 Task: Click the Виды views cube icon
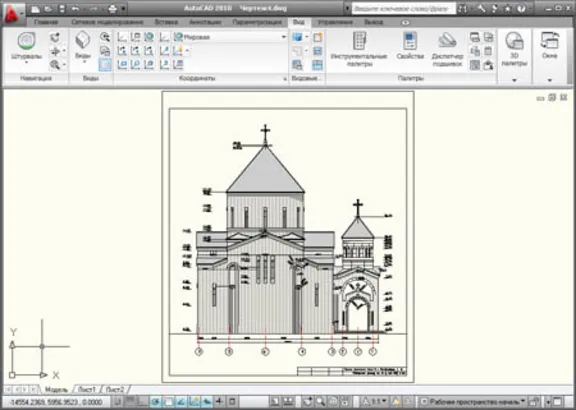click(83, 40)
